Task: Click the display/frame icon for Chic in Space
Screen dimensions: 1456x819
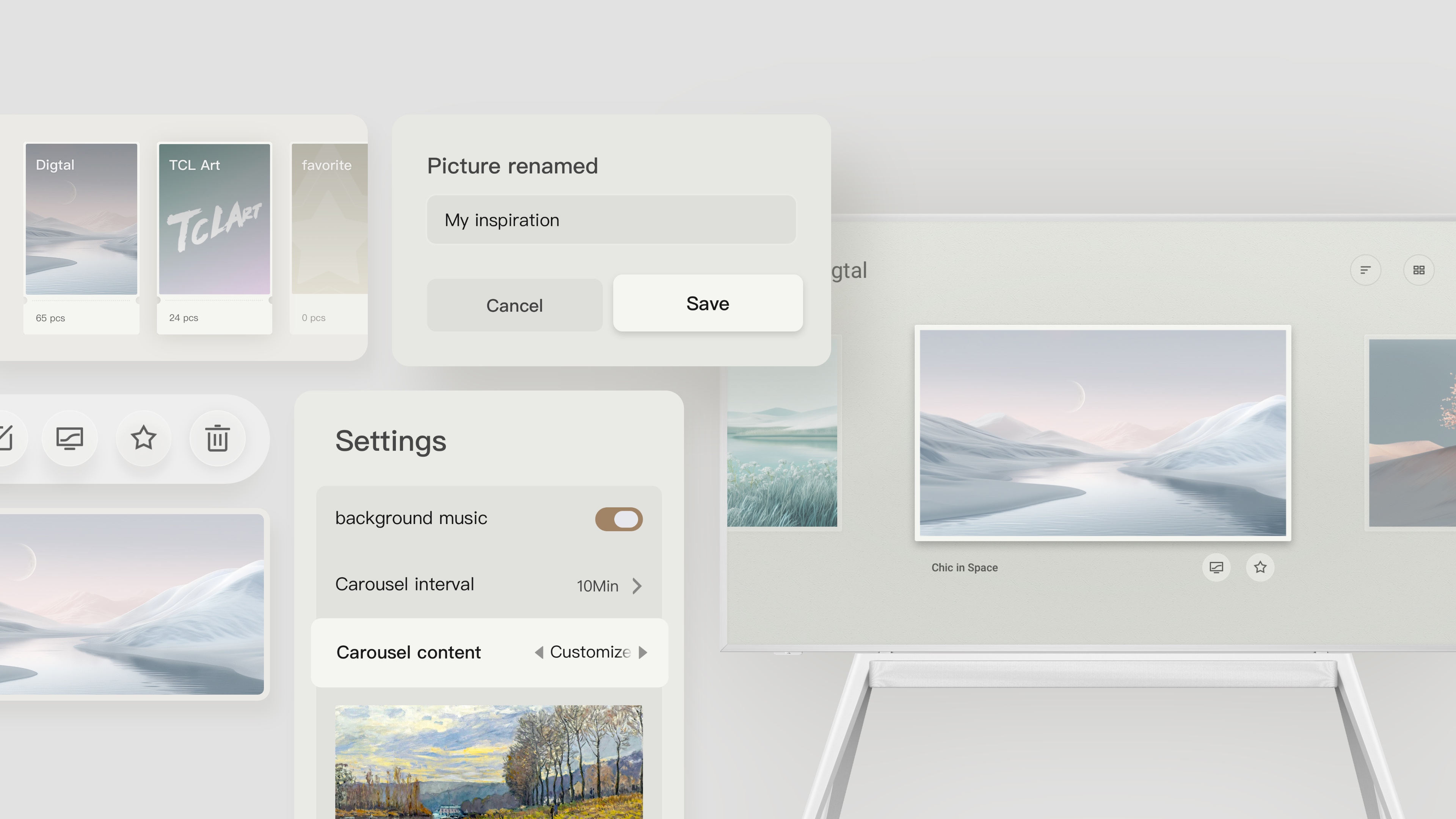Action: pyautogui.click(x=1216, y=567)
